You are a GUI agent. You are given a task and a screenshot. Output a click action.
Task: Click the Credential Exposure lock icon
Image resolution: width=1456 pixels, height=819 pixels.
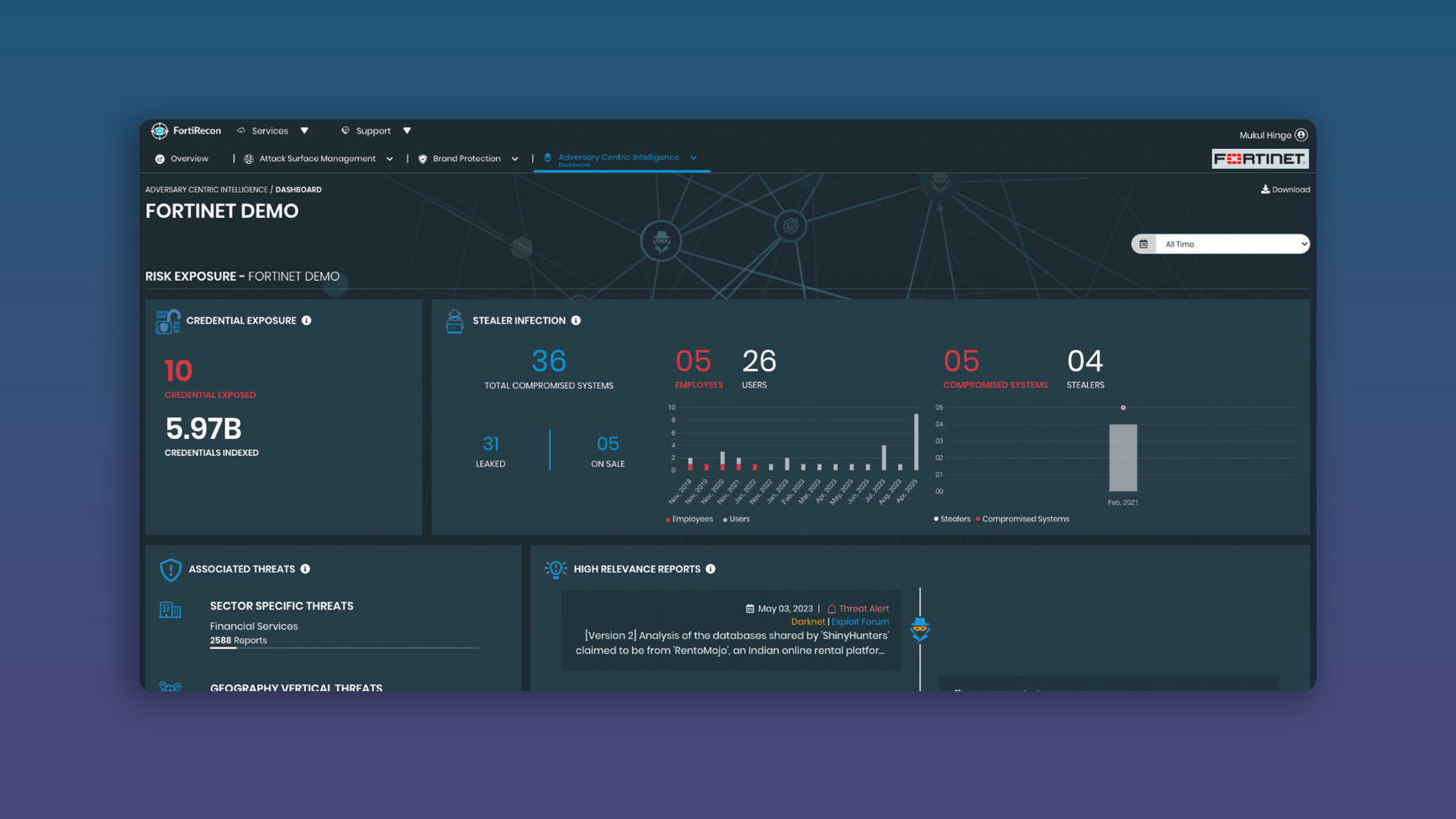pos(167,321)
